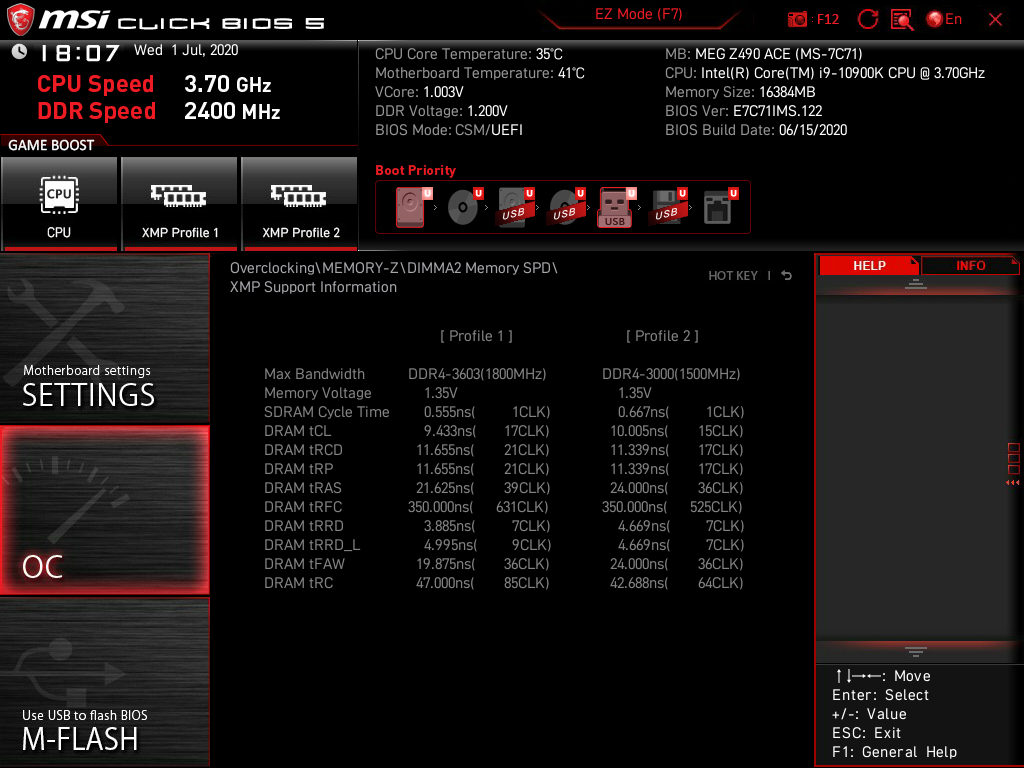The image size is (1024, 768).
Task: Open the OC section
Action: (104, 508)
